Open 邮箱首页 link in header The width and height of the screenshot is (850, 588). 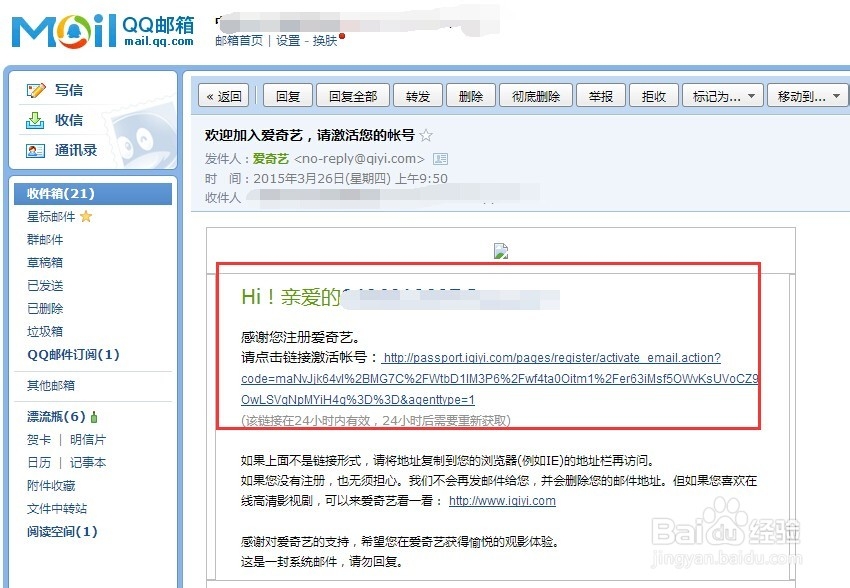pyautogui.click(x=239, y=41)
